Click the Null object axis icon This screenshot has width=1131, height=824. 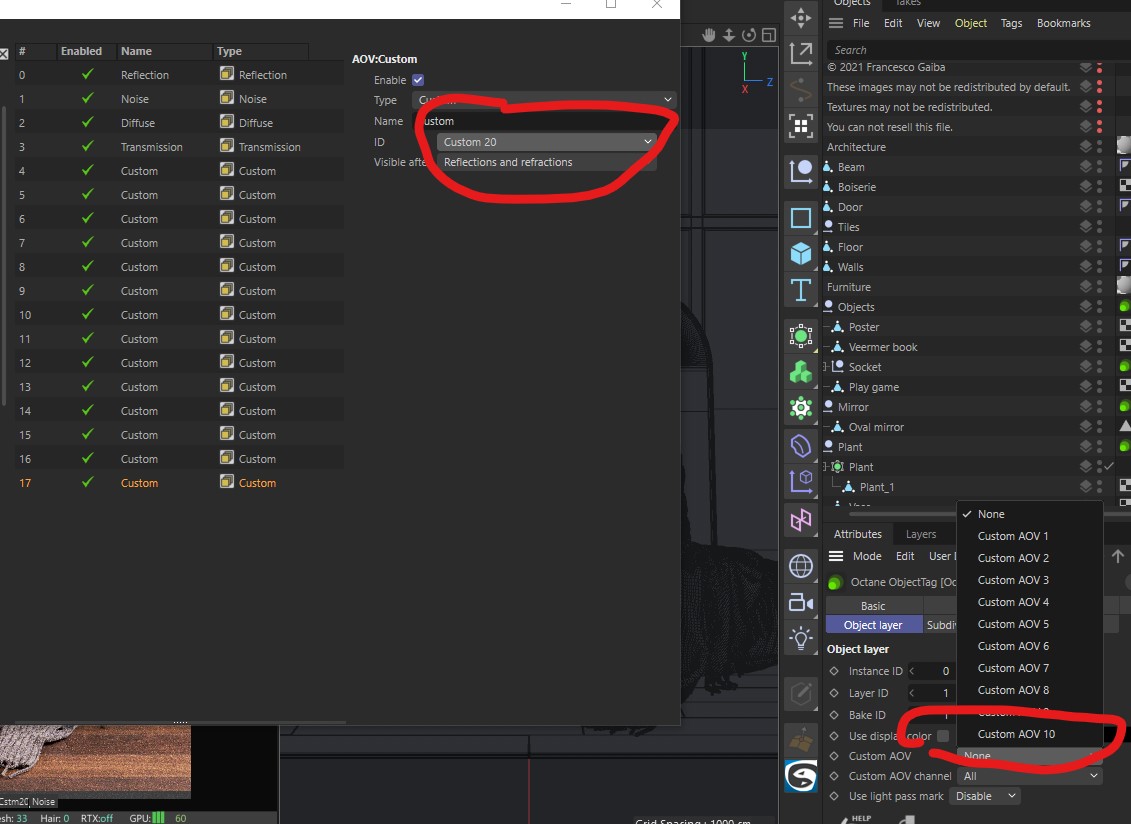(x=801, y=171)
